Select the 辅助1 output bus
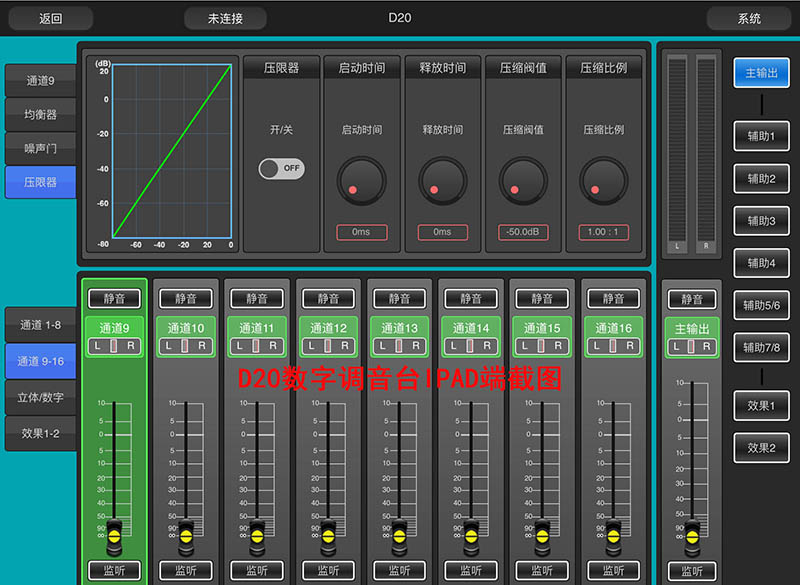This screenshot has height=585, width=800. click(761, 135)
